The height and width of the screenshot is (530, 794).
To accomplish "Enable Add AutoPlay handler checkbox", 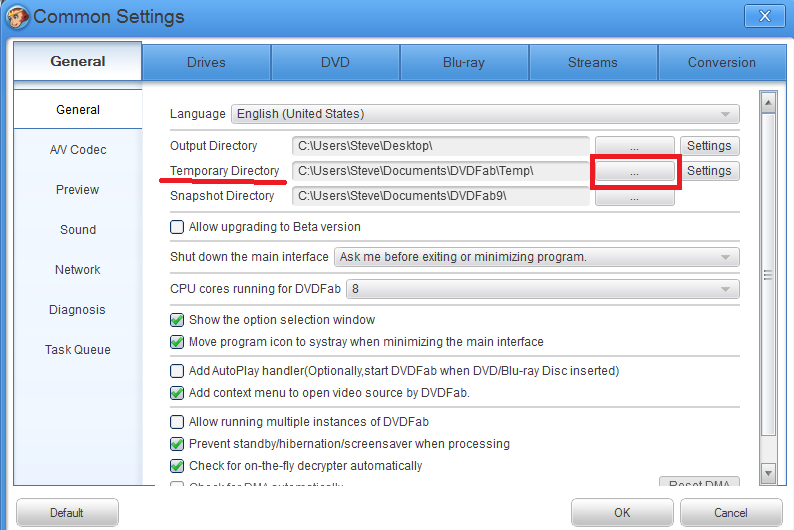I will click(177, 371).
